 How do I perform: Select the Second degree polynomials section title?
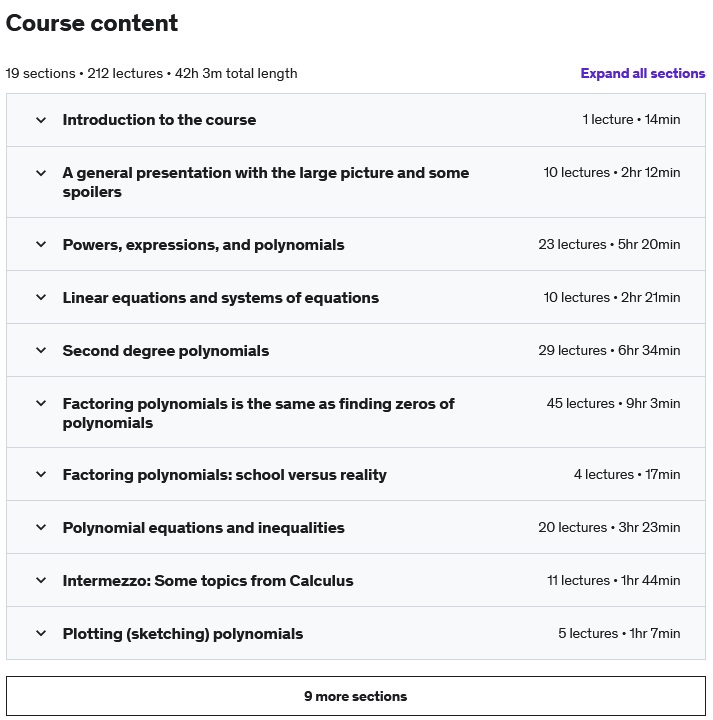pyautogui.click(x=166, y=351)
